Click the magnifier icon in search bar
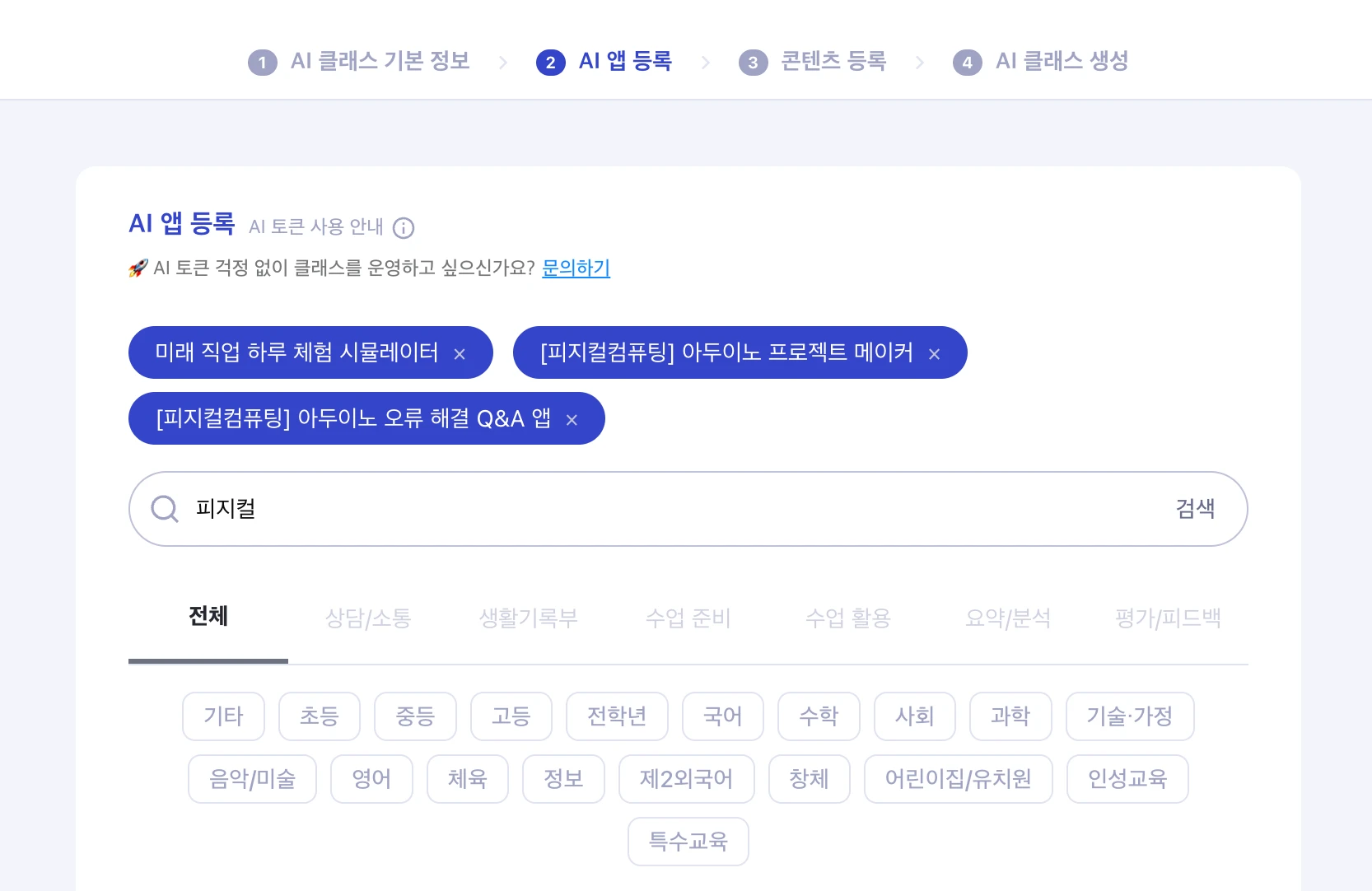The width and height of the screenshot is (1372, 891). (x=165, y=509)
